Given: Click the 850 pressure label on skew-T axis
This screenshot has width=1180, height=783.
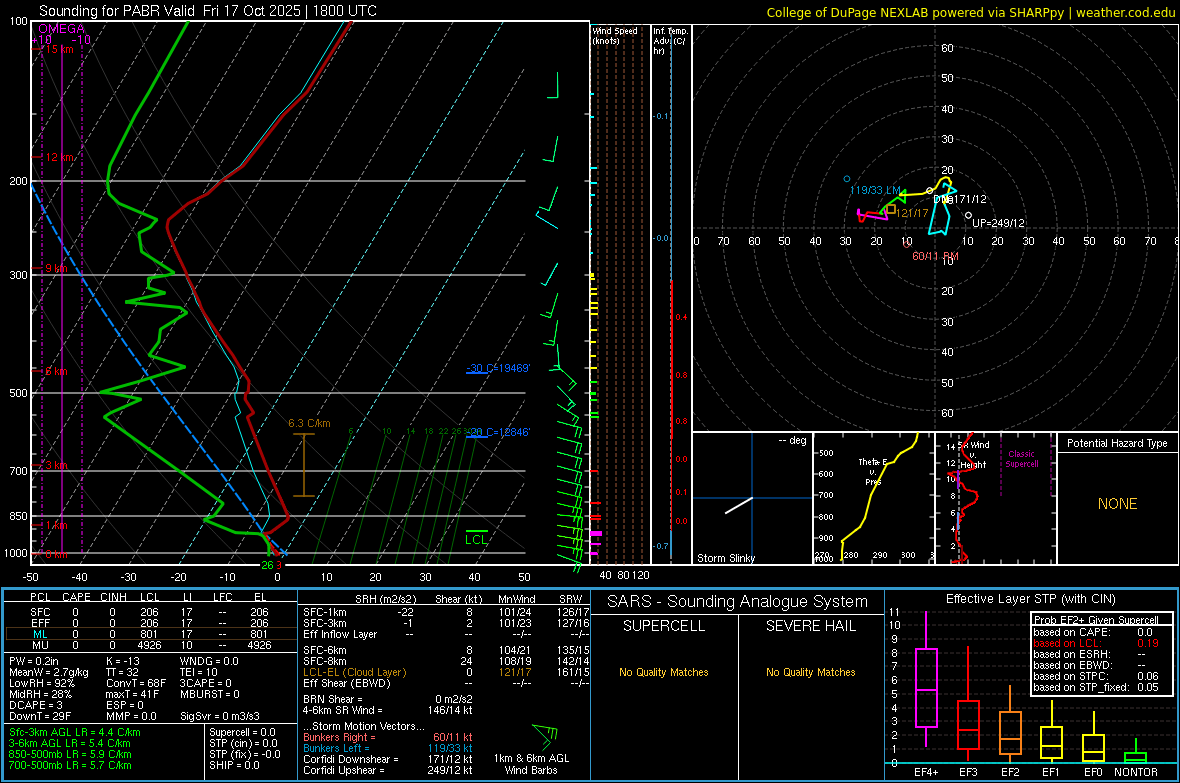Looking at the screenshot, I should click(x=18, y=516).
